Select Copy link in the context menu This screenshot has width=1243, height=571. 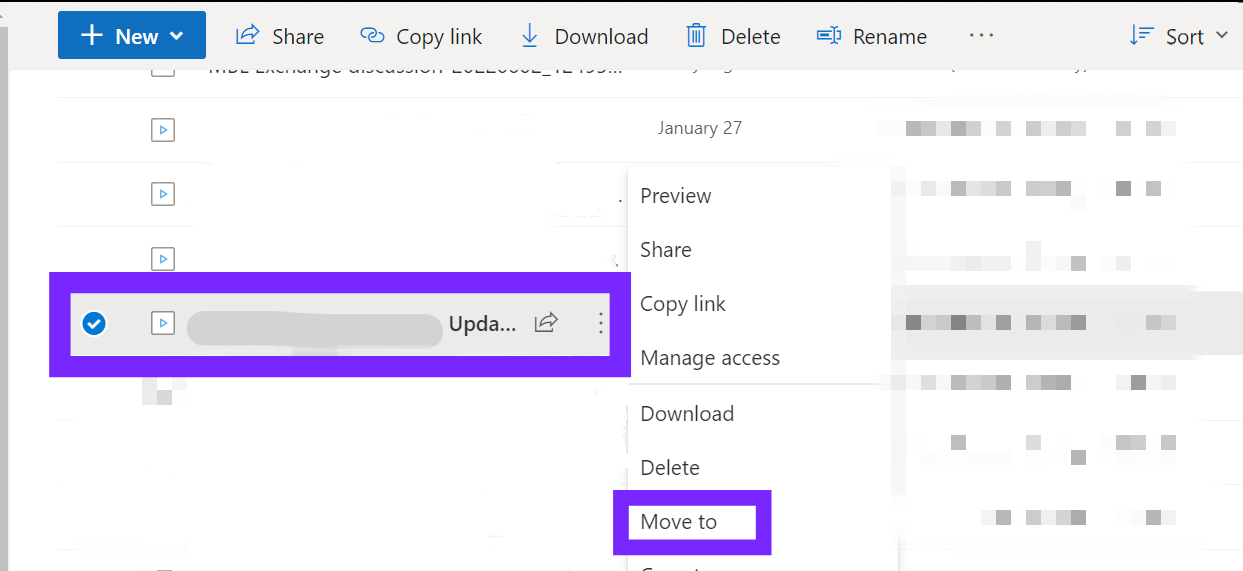[x=683, y=304]
